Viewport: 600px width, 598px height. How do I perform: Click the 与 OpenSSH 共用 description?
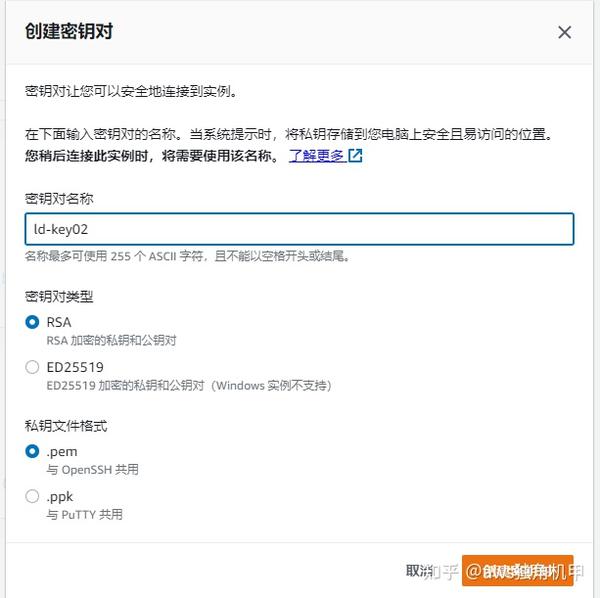pyautogui.click(x=93, y=469)
